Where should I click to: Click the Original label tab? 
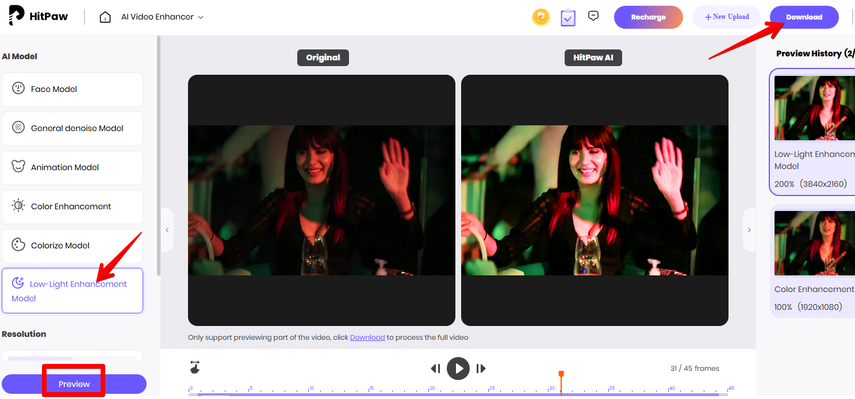[x=323, y=58]
